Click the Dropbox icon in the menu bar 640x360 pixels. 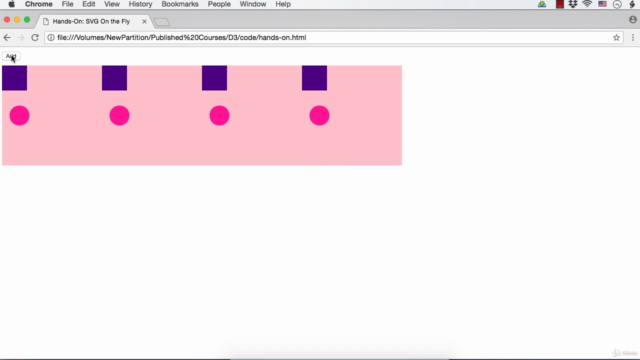[x=573, y=4]
